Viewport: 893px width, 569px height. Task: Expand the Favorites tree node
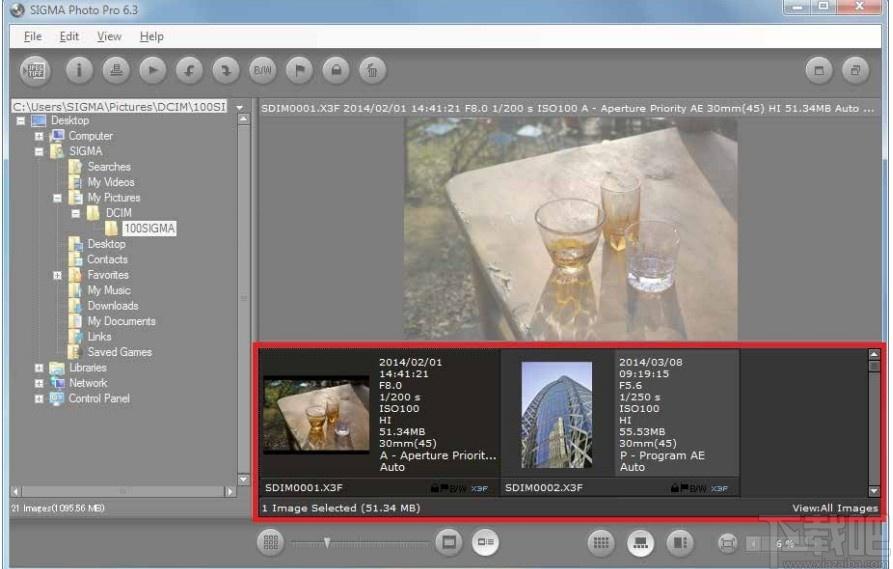tap(57, 275)
